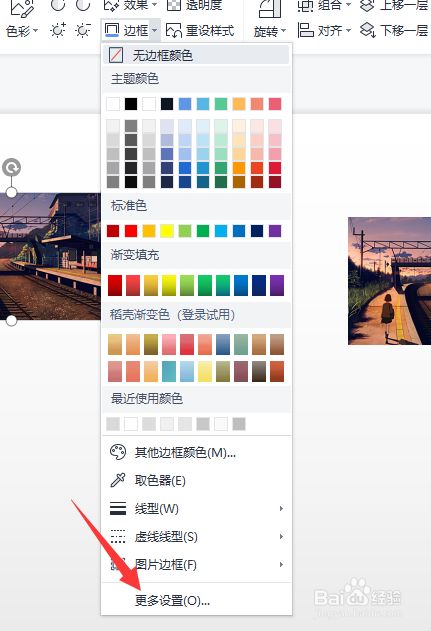The image size is (431, 631).
Task: Select the train station picture on left
Action: [x=50, y=256]
